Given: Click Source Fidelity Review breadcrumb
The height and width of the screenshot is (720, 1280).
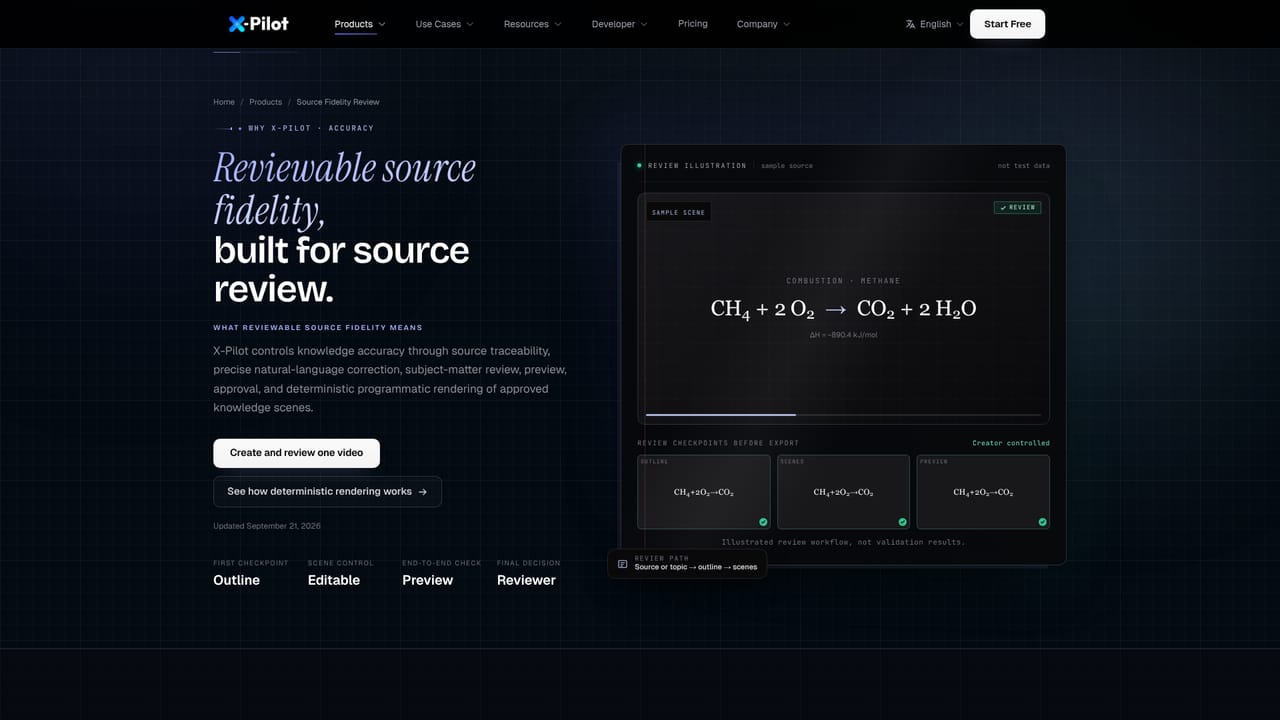Looking at the screenshot, I should point(338,102).
